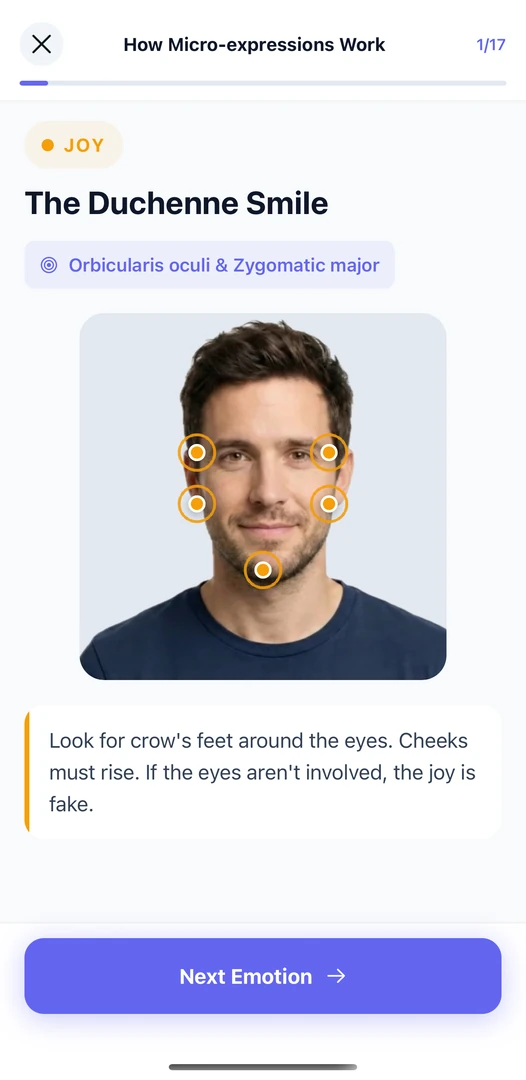
Task: Tap How Micro-expressions Work title
Action: (x=254, y=45)
